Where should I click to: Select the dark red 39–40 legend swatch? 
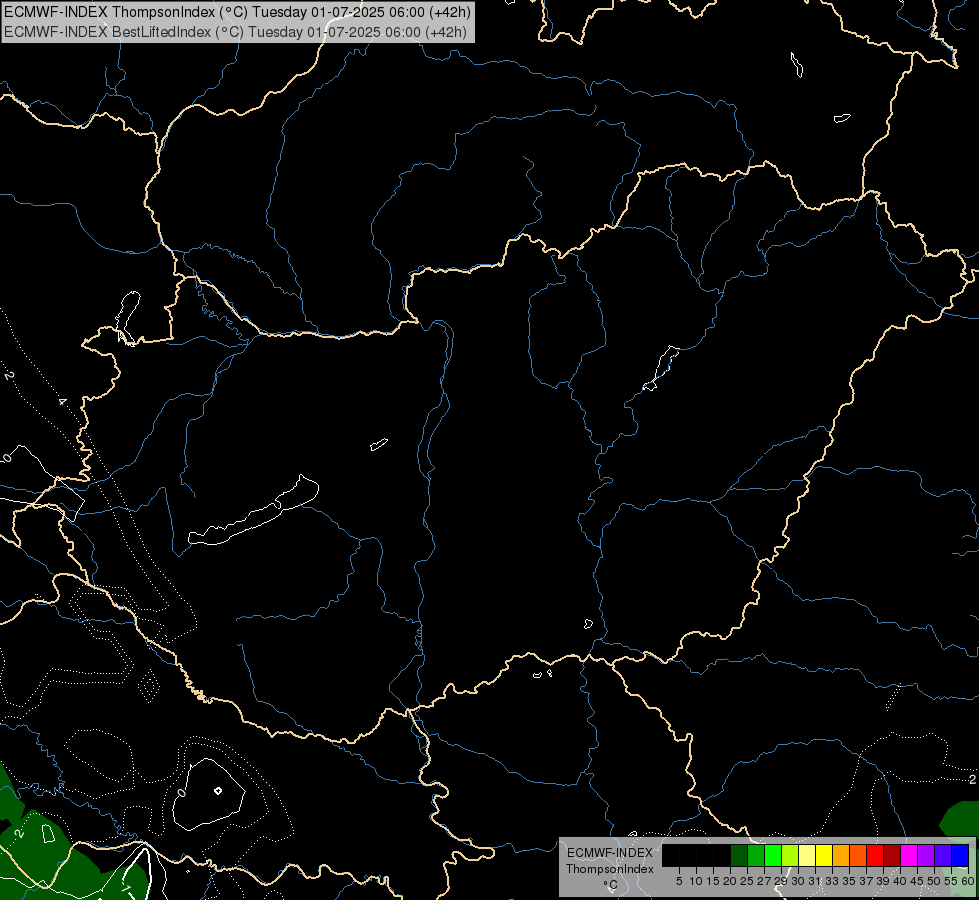[892, 856]
